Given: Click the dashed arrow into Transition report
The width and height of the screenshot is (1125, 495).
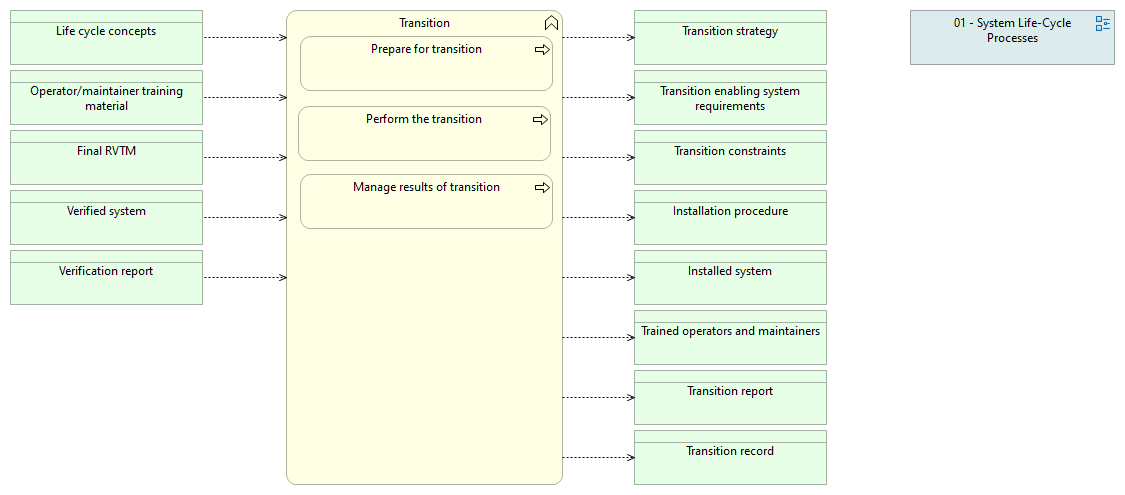Looking at the screenshot, I should pos(598,397).
